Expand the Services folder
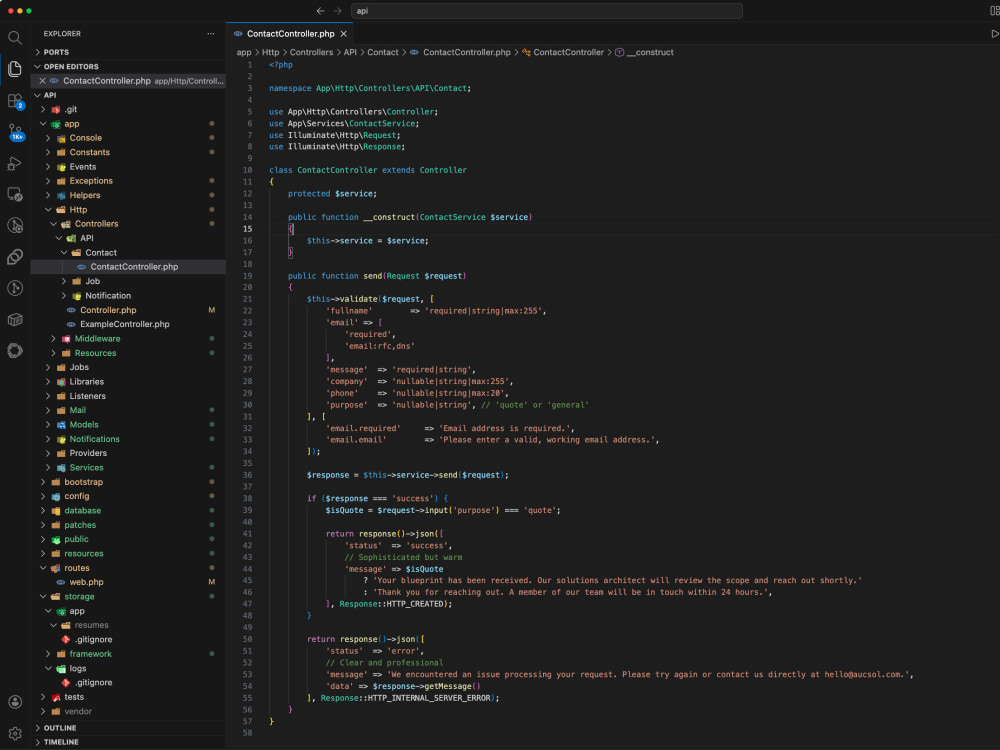Viewport: 1000px width, 750px height. 128,467
